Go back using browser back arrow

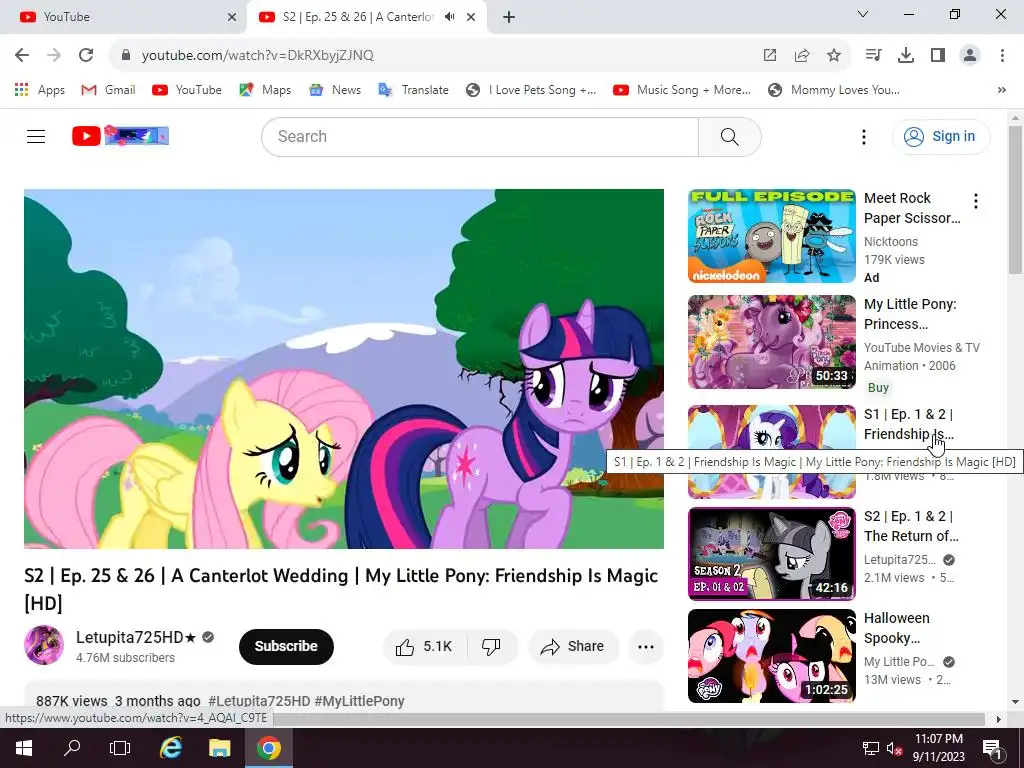22,56
